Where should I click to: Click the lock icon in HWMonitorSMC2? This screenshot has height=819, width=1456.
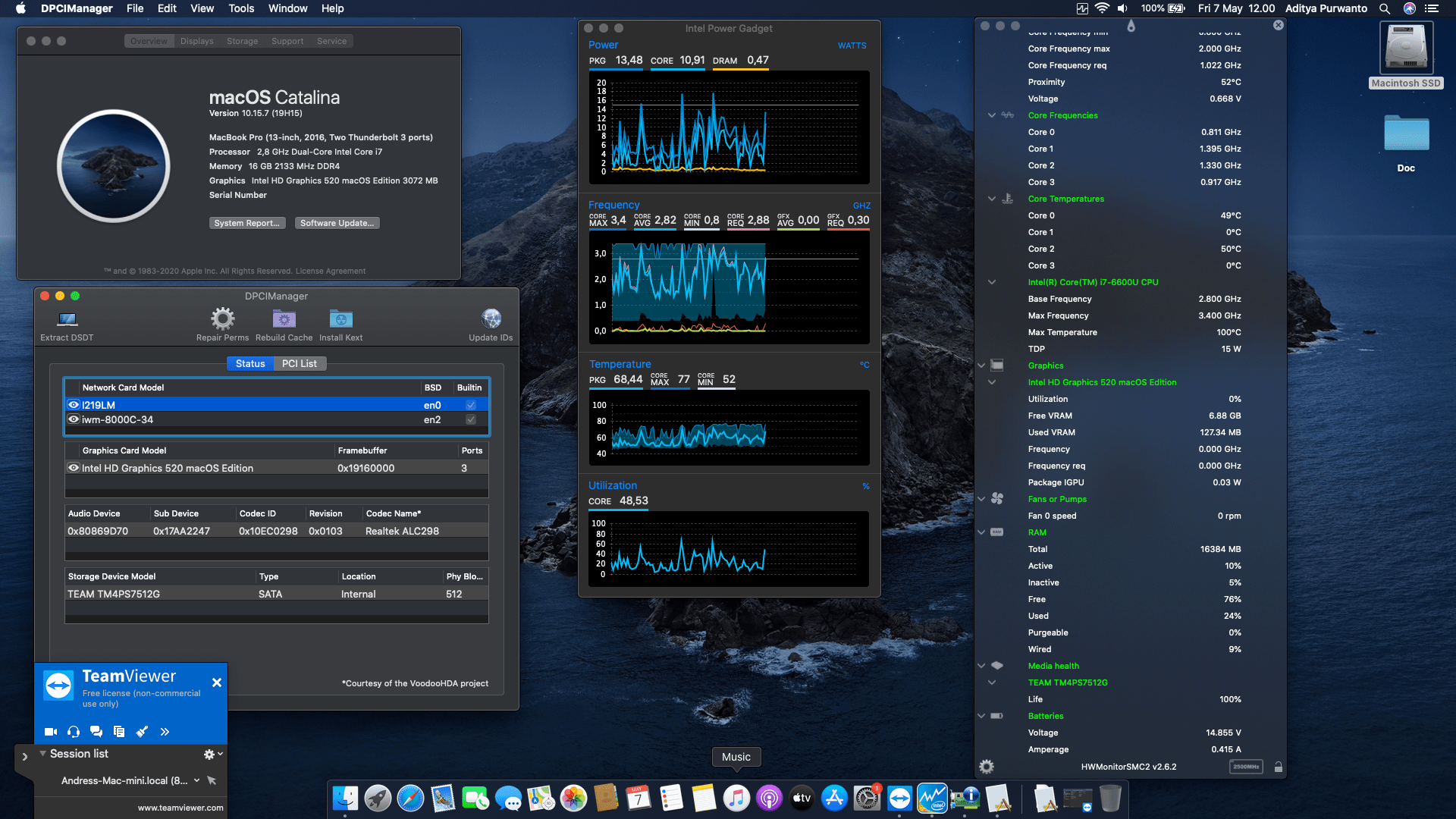(x=1279, y=767)
